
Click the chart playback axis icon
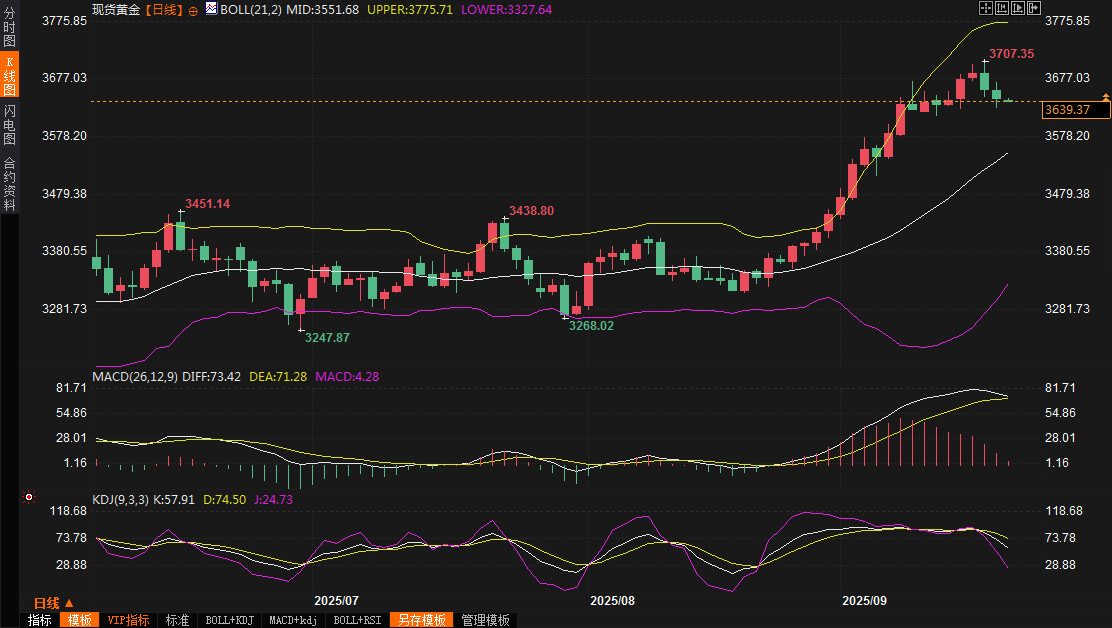(1018, 8)
